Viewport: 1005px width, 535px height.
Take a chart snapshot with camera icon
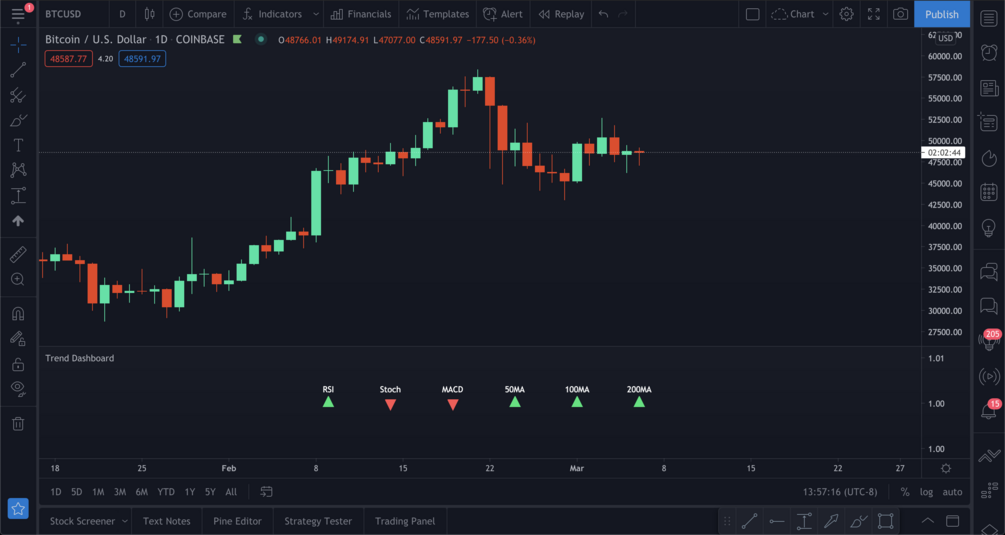tap(901, 14)
